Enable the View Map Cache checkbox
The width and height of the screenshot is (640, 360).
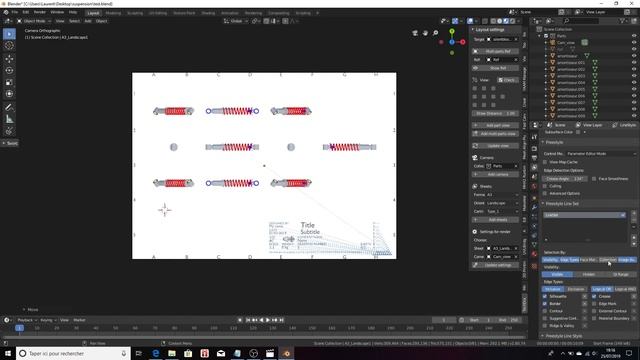(x=545, y=162)
